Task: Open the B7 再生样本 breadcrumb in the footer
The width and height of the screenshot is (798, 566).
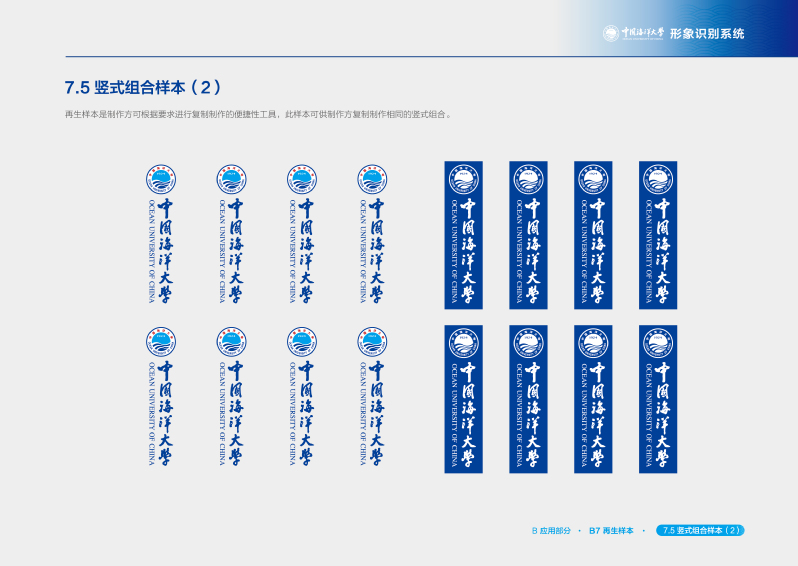Action: (x=611, y=530)
